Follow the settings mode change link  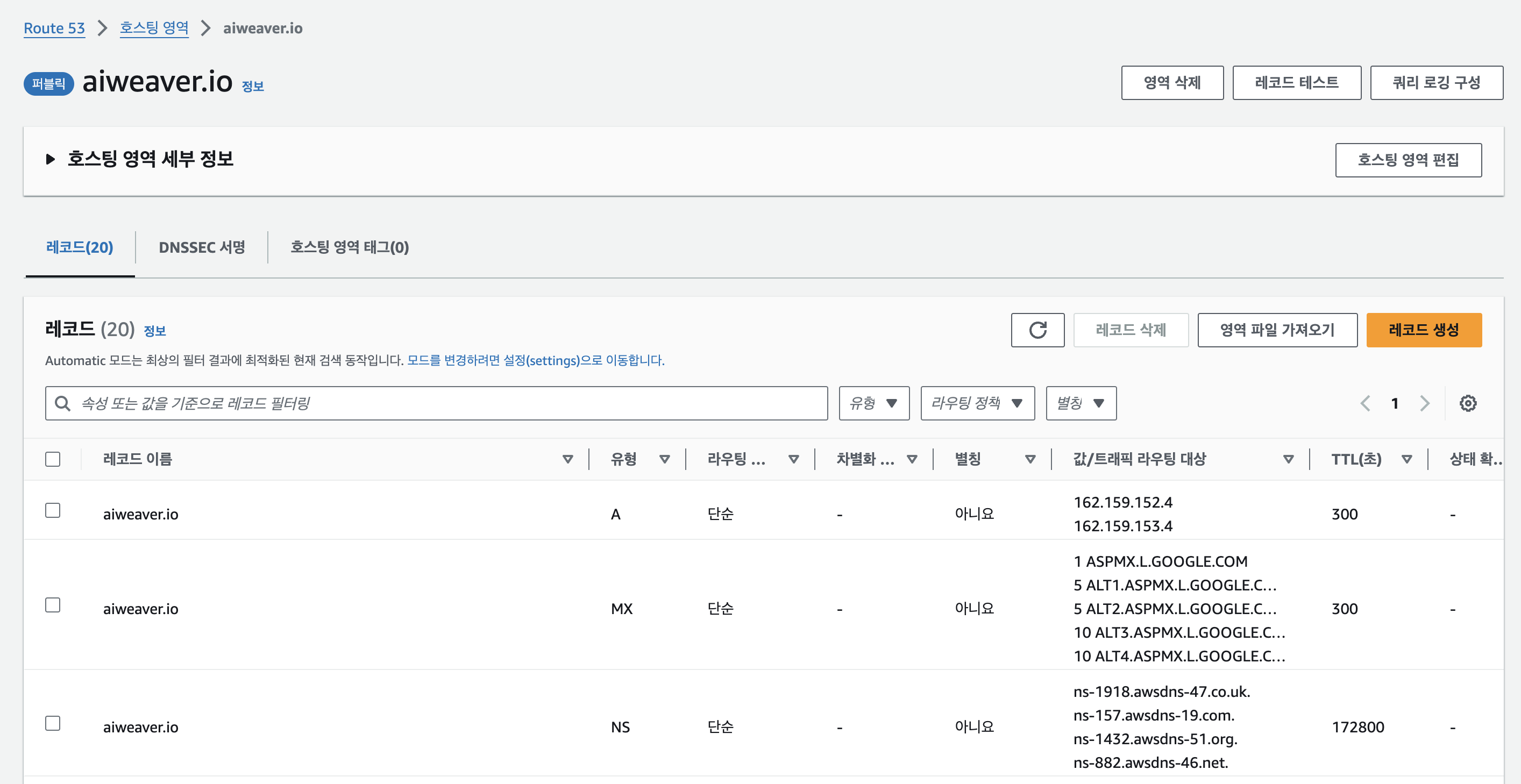536,360
